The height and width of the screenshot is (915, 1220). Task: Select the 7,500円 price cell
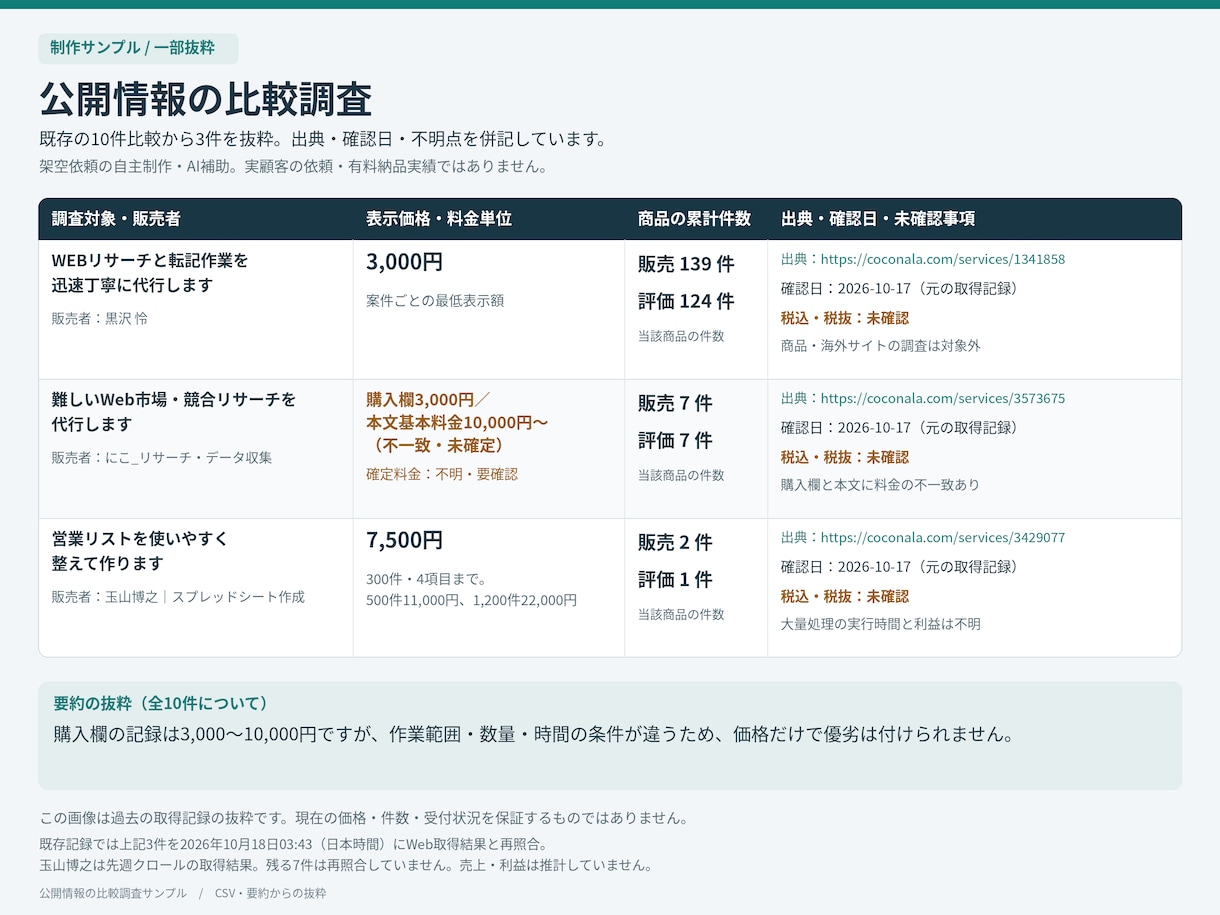(x=404, y=540)
